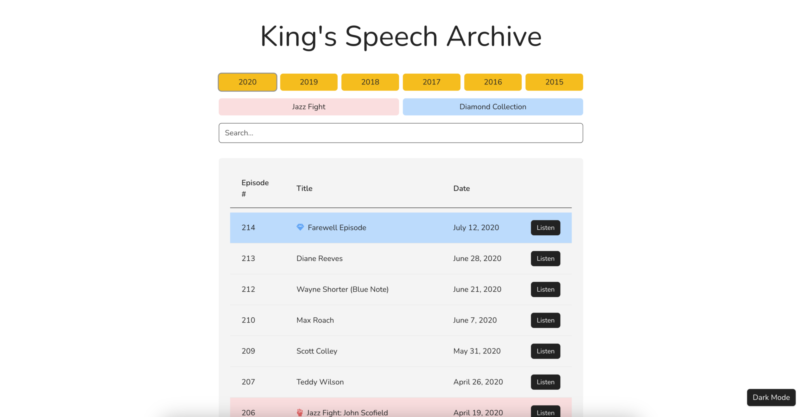Listen to Wayne Shorter (Blue Note) episode
800x417 pixels.
[545, 290]
